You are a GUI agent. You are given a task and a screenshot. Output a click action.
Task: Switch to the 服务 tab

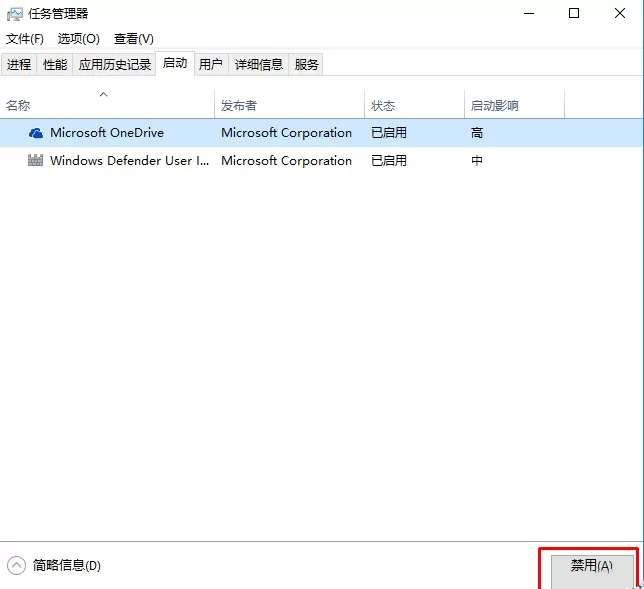306,64
